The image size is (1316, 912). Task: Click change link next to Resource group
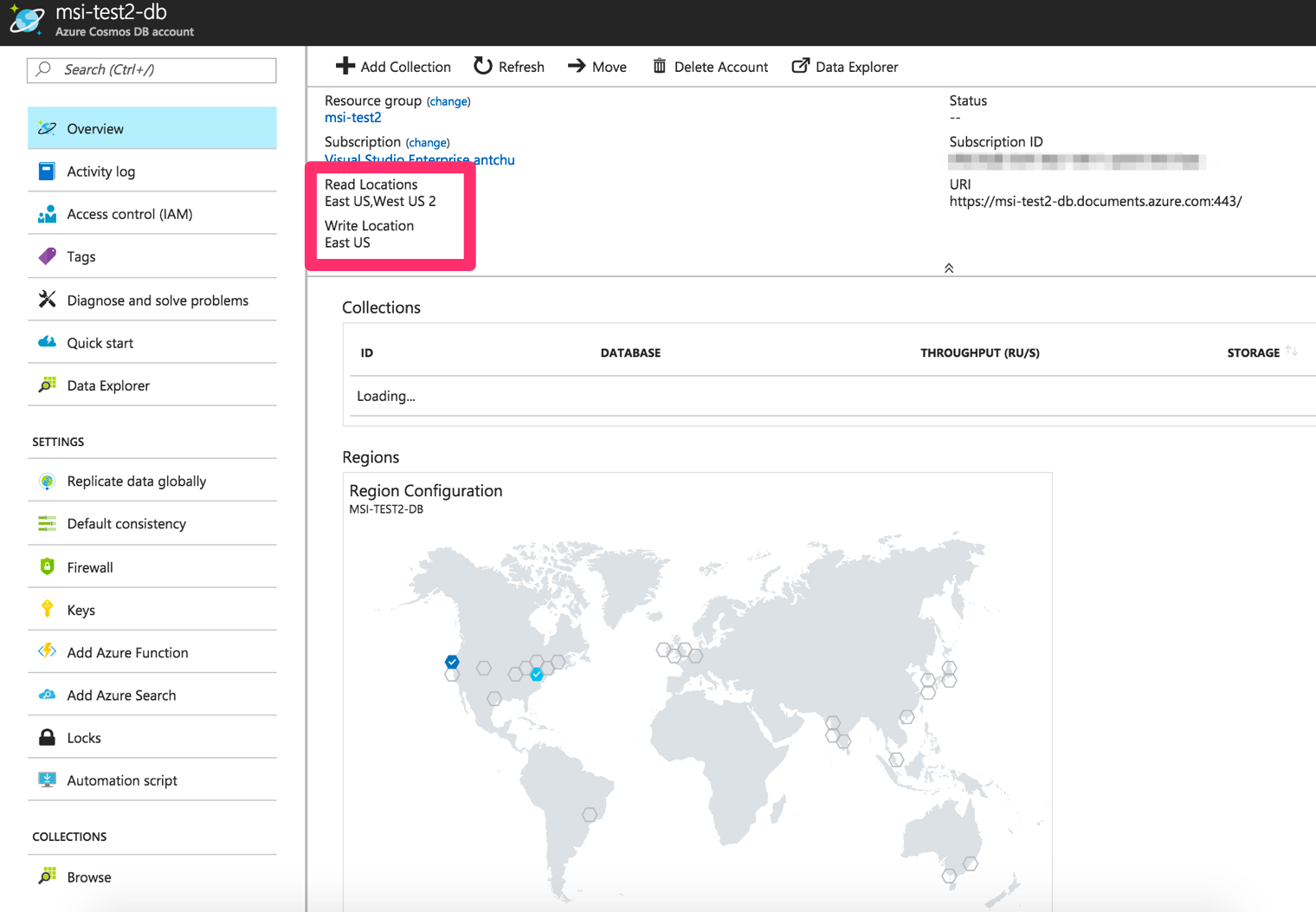tap(448, 101)
